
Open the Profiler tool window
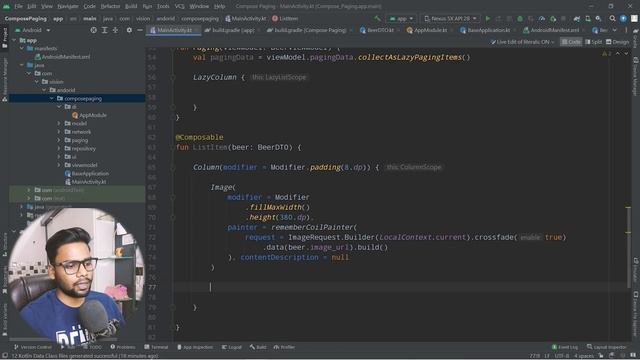coord(284,347)
